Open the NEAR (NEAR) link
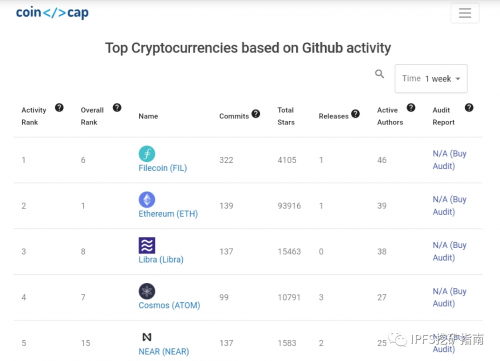500x361 pixels. click(164, 351)
